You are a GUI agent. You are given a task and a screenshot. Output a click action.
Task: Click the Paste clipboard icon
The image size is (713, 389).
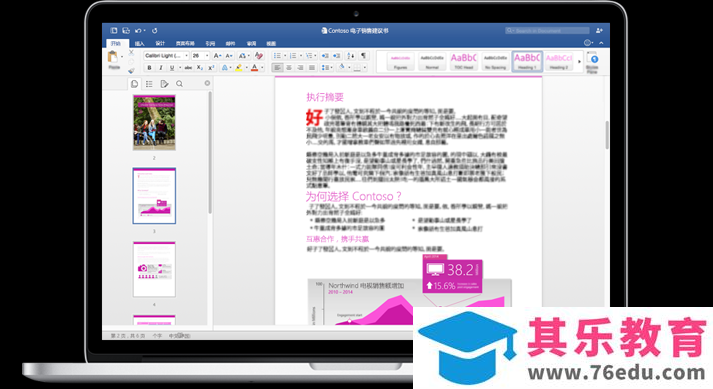pyautogui.click(x=112, y=57)
